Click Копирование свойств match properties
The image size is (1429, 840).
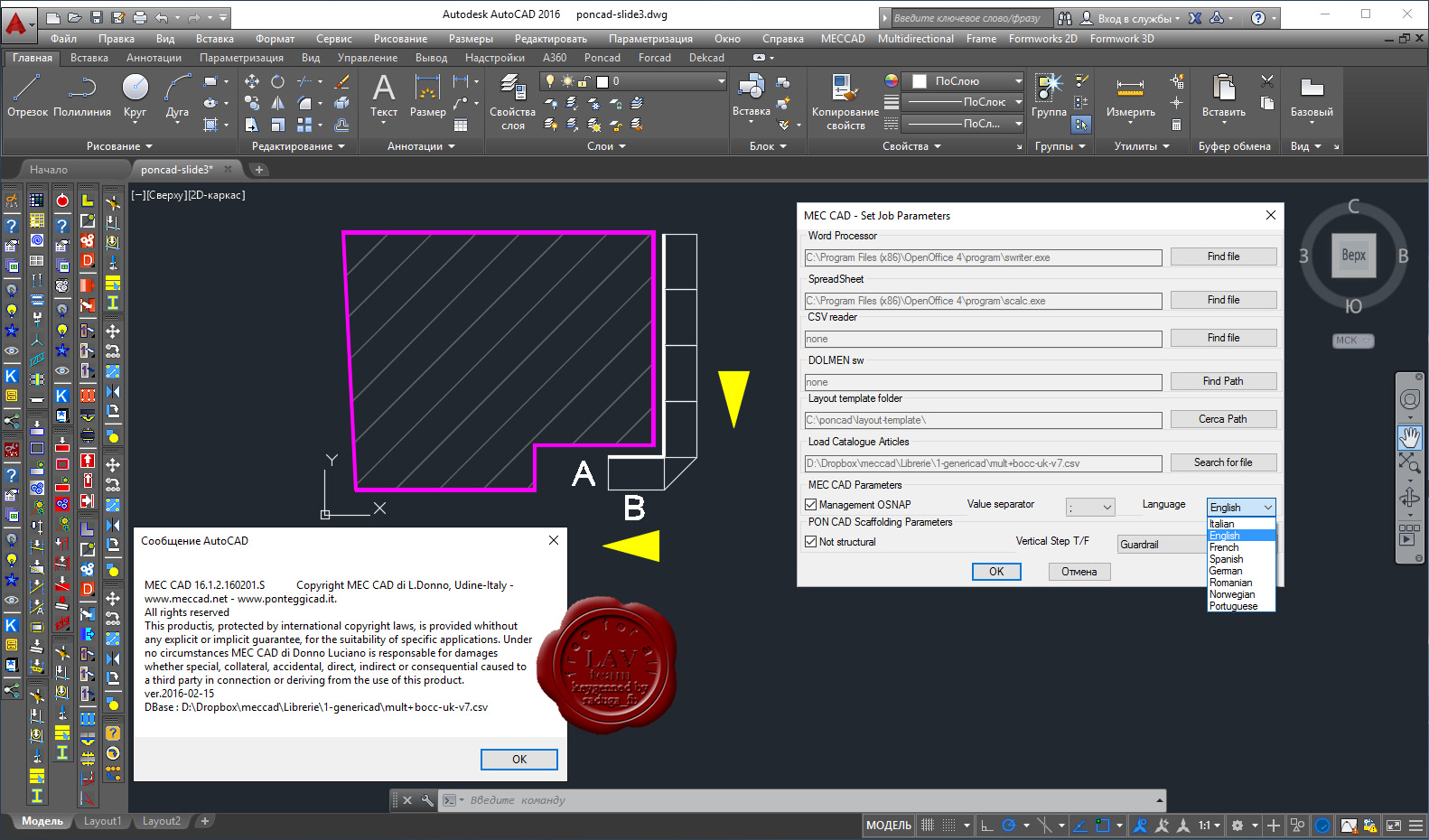click(x=845, y=101)
